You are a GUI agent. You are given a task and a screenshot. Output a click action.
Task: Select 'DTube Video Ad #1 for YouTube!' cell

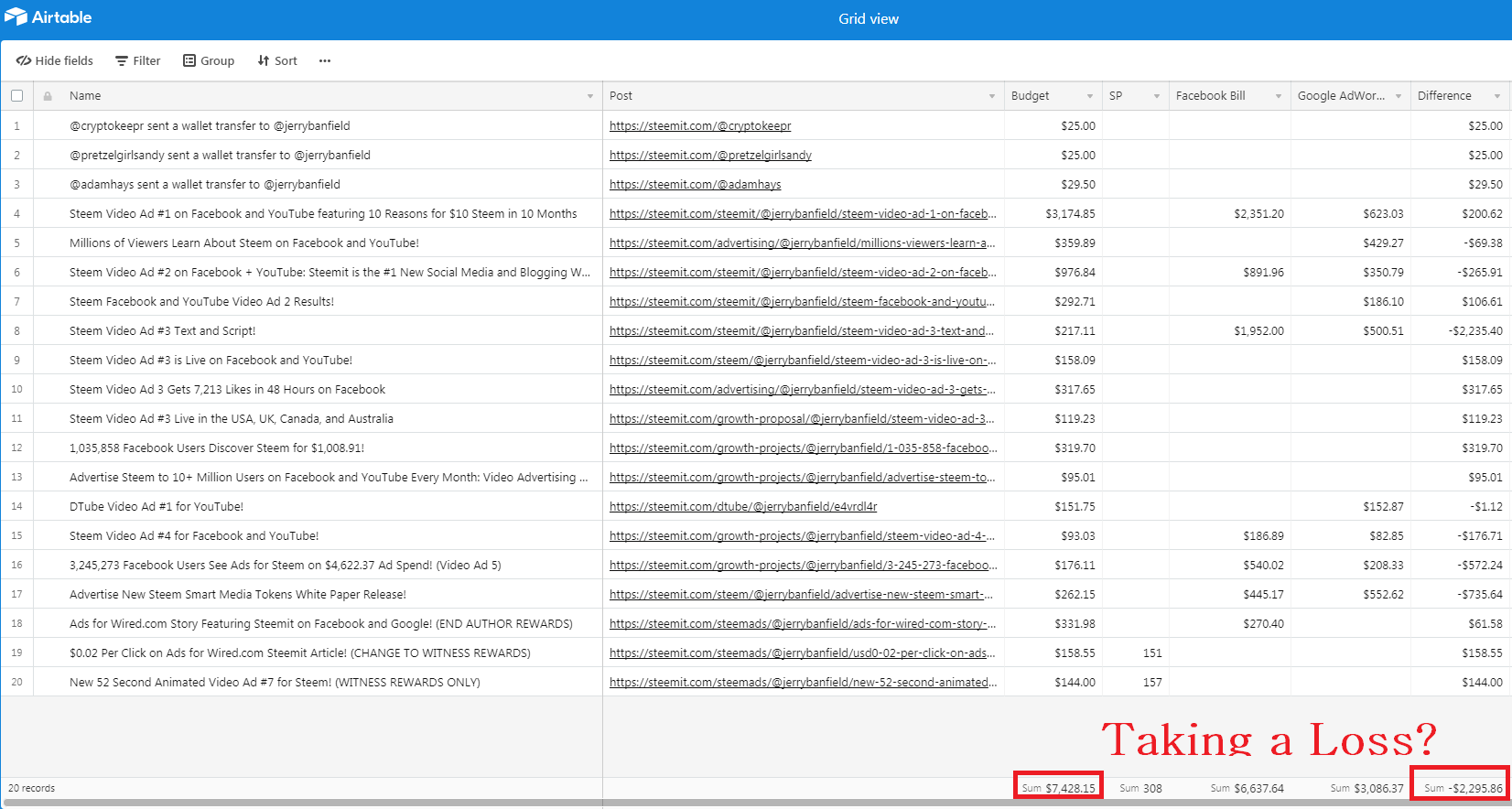click(x=318, y=506)
